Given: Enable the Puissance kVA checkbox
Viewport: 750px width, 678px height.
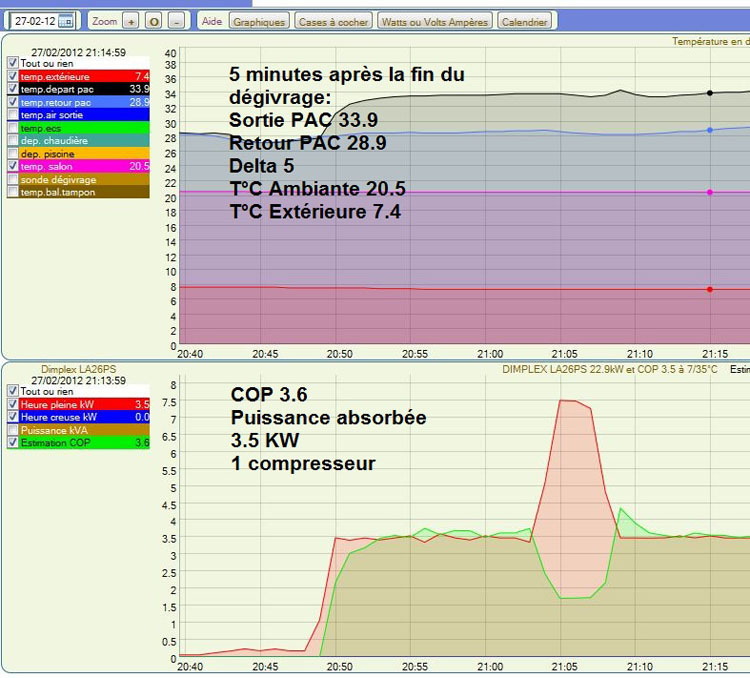Looking at the screenshot, I should (12, 429).
